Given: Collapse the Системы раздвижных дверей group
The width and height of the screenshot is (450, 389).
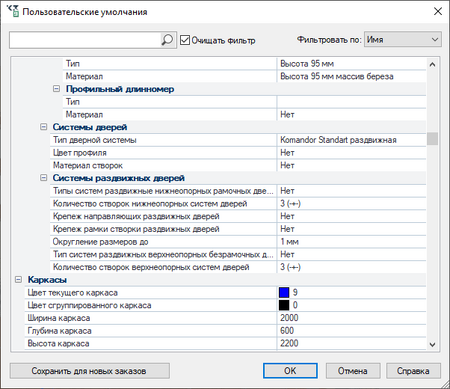Looking at the screenshot, I should (x=43, y=178).
